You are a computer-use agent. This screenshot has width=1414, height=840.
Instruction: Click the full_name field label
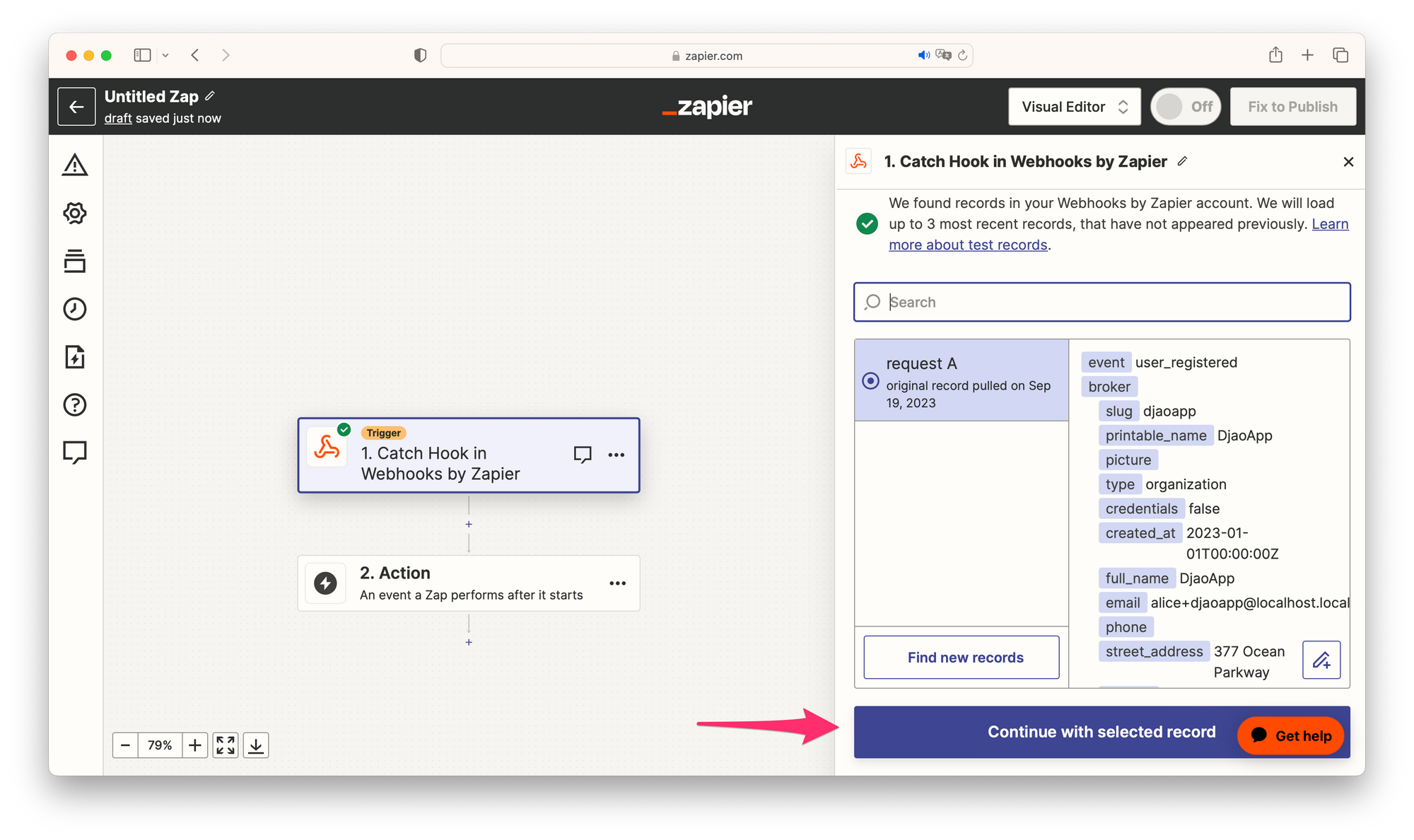[1137, 578]
